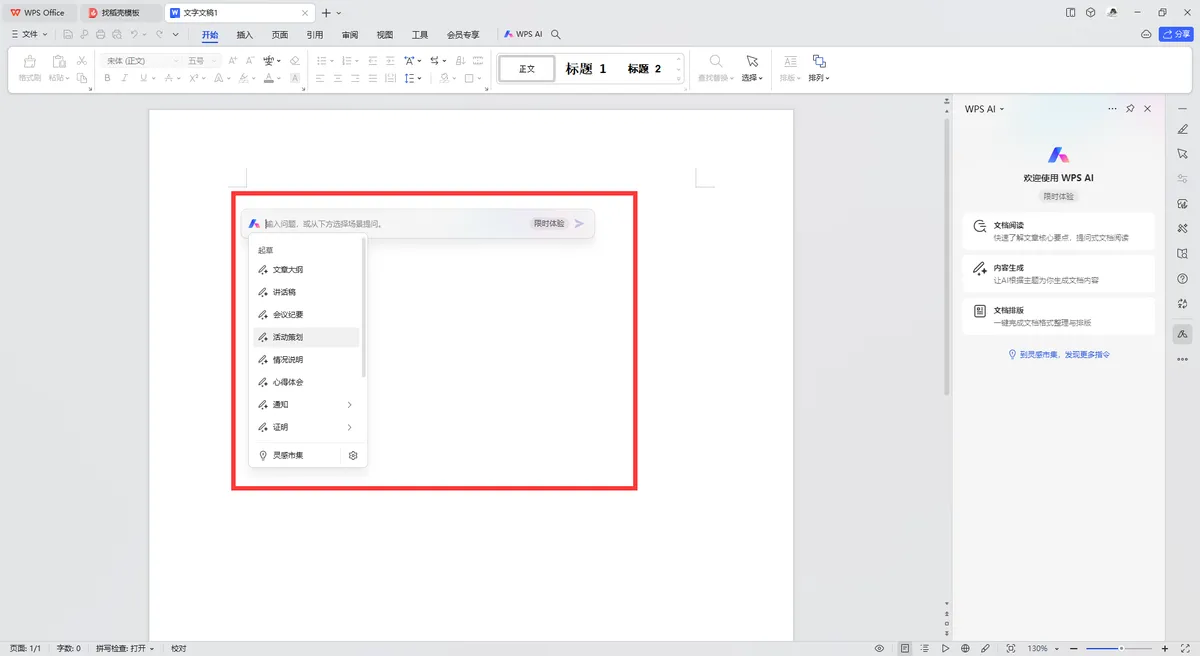Switch to the 插入 ribbon tab
This screenshot has width=1200, height=656.
click(245, 34)
